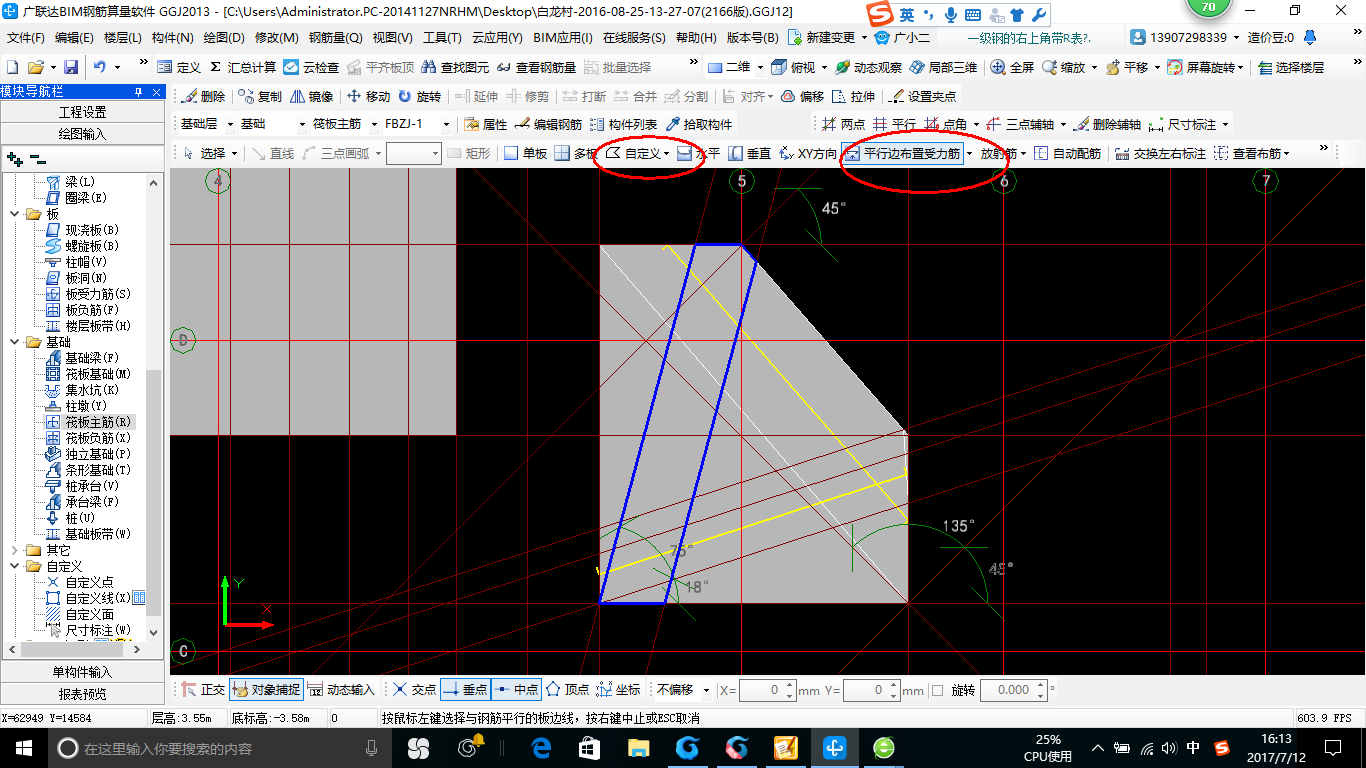Choose 多板 multi-slab mode
1366x768 pixels.
tap(576, 153)
